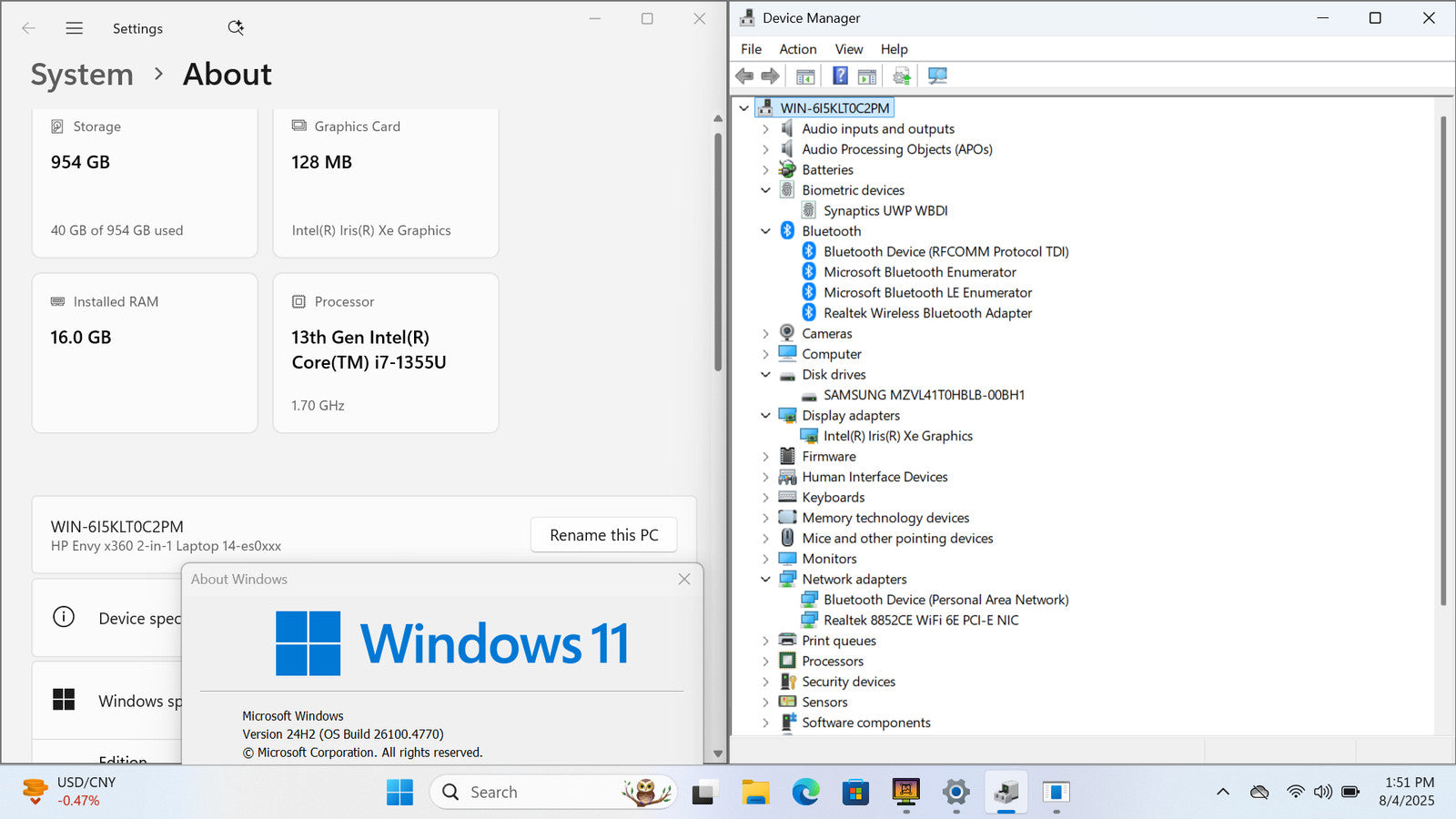Viewport: 1456px width, 819px height.
Task: Click the search icon in Settings header
Action: [236, 28]
